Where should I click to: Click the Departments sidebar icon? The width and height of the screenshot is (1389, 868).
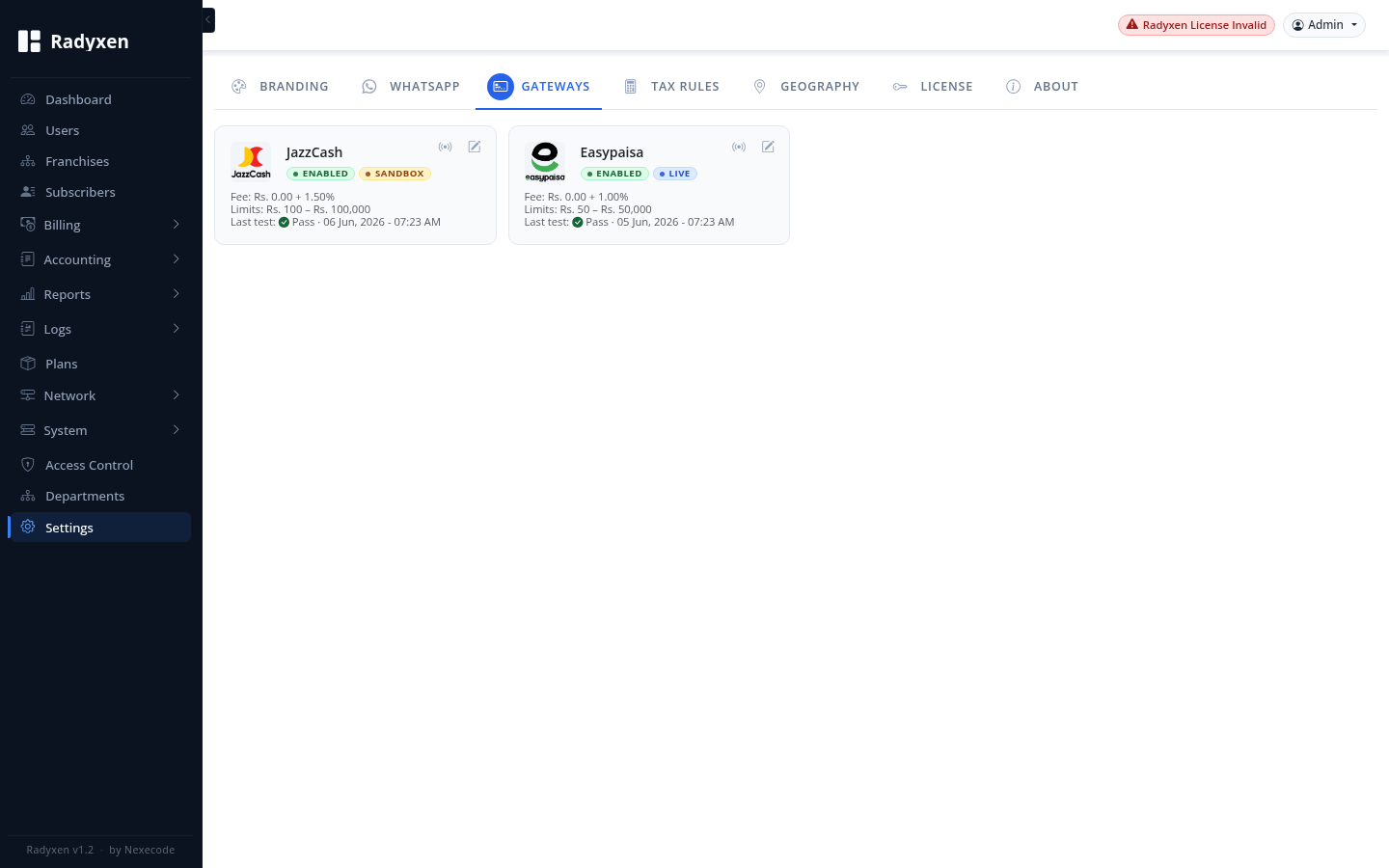[28, 496]
